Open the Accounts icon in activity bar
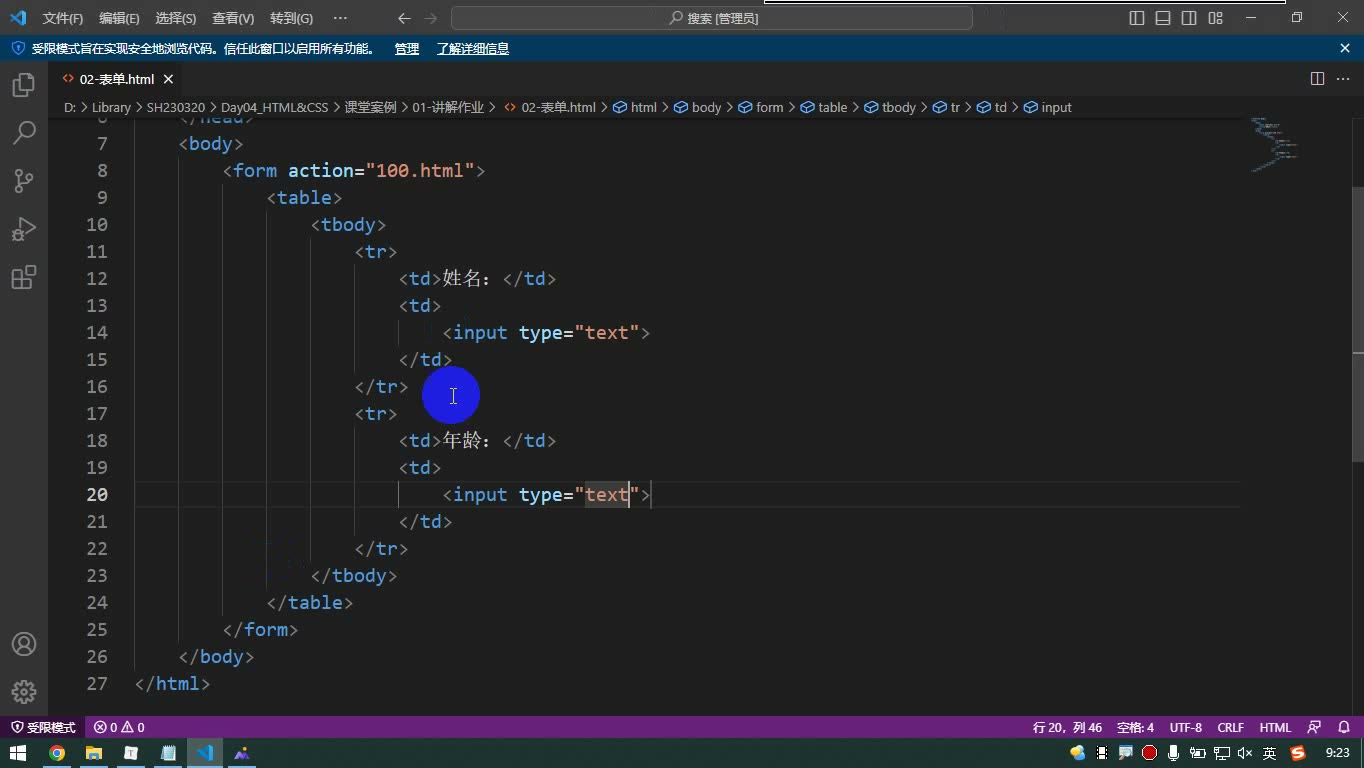The height and width of the screenshot is (768, 1364). point(24,644)
